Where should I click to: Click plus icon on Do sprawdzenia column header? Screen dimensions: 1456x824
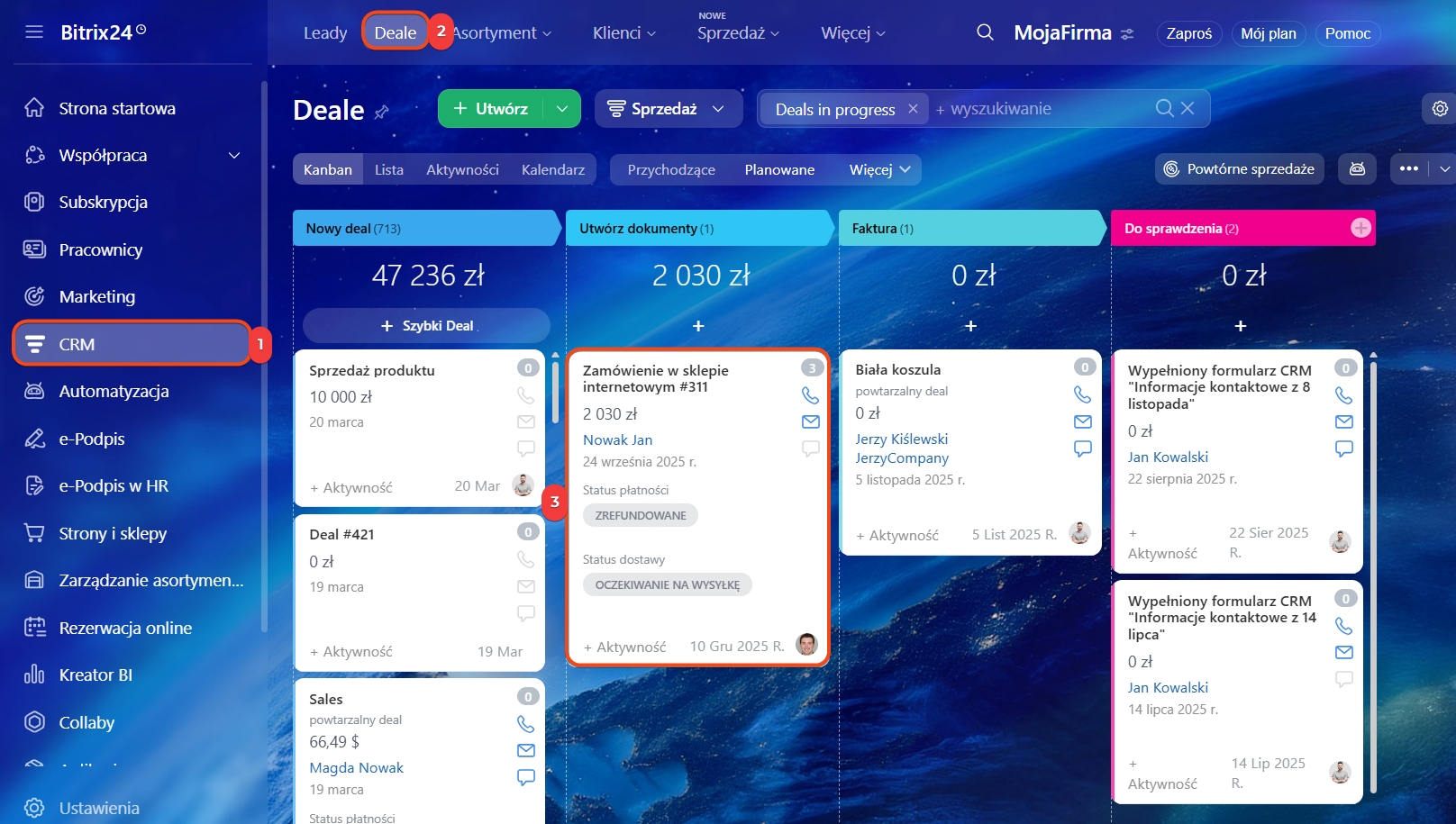(x=1360, y=229)
